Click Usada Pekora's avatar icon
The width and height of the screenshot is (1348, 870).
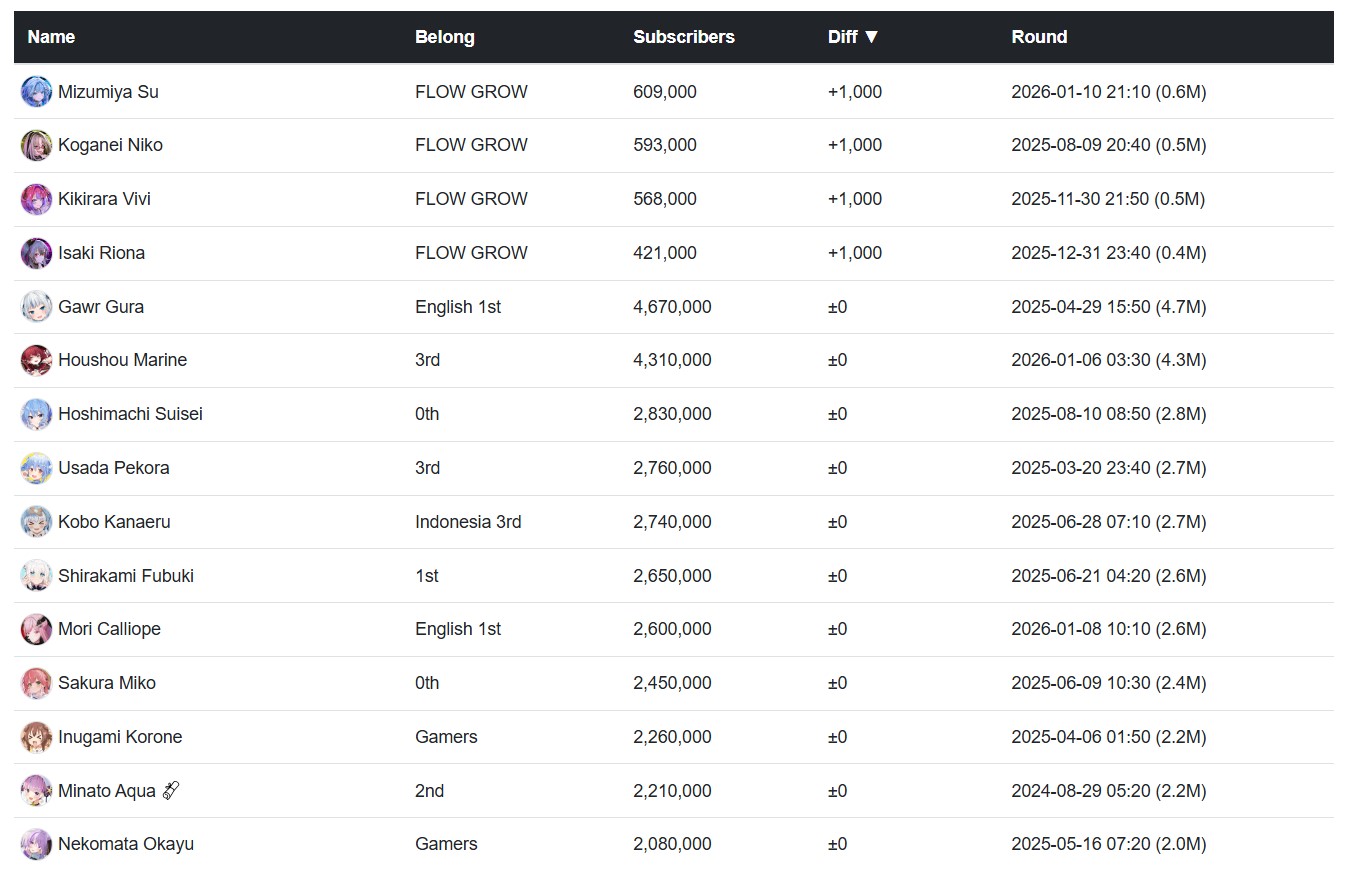click(x=36, y=468)
